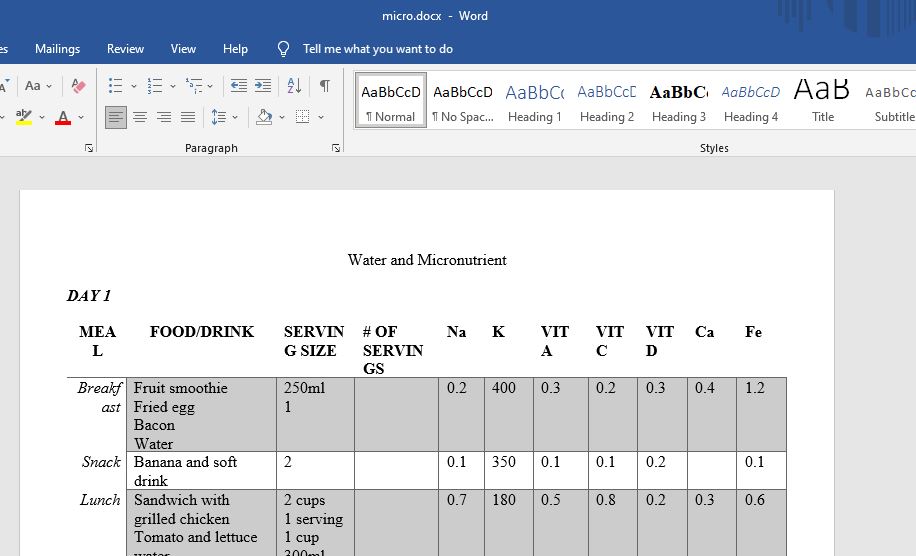Apply the No Spacing style
The image size is (916, 556).
463,100
